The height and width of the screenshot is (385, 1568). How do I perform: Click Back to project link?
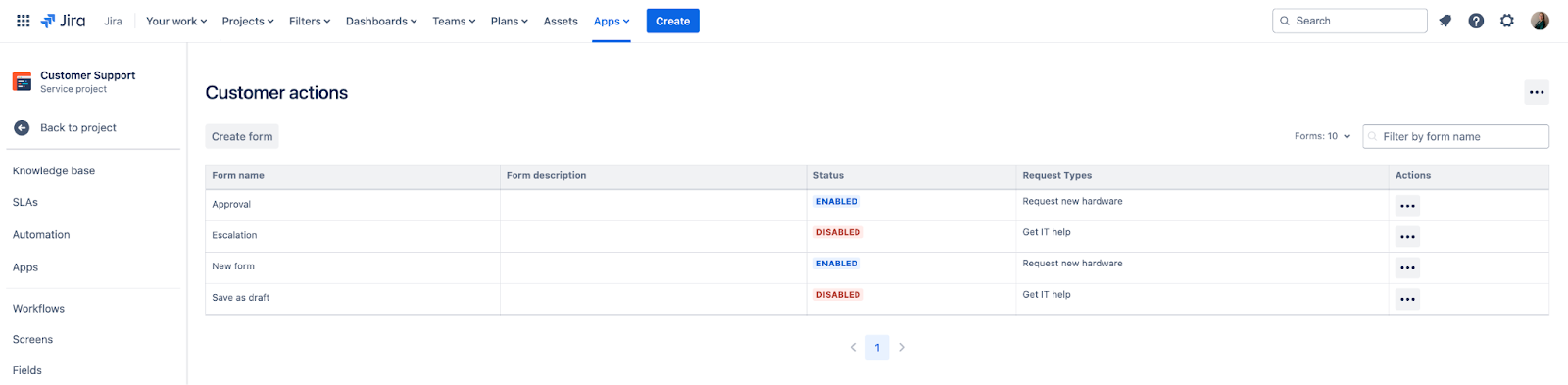click(78, 128)
